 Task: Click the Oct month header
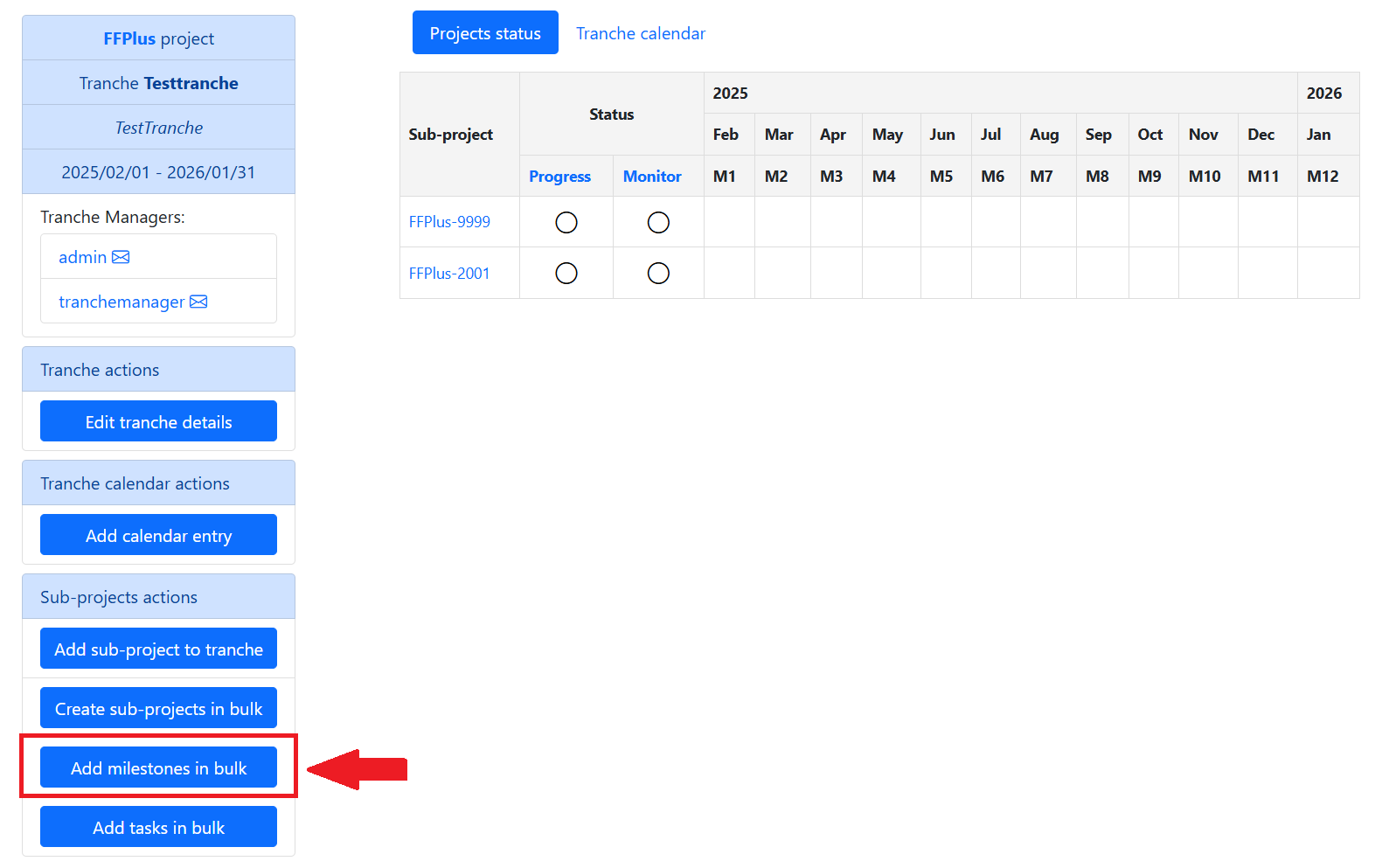(x=1154, y=135)
